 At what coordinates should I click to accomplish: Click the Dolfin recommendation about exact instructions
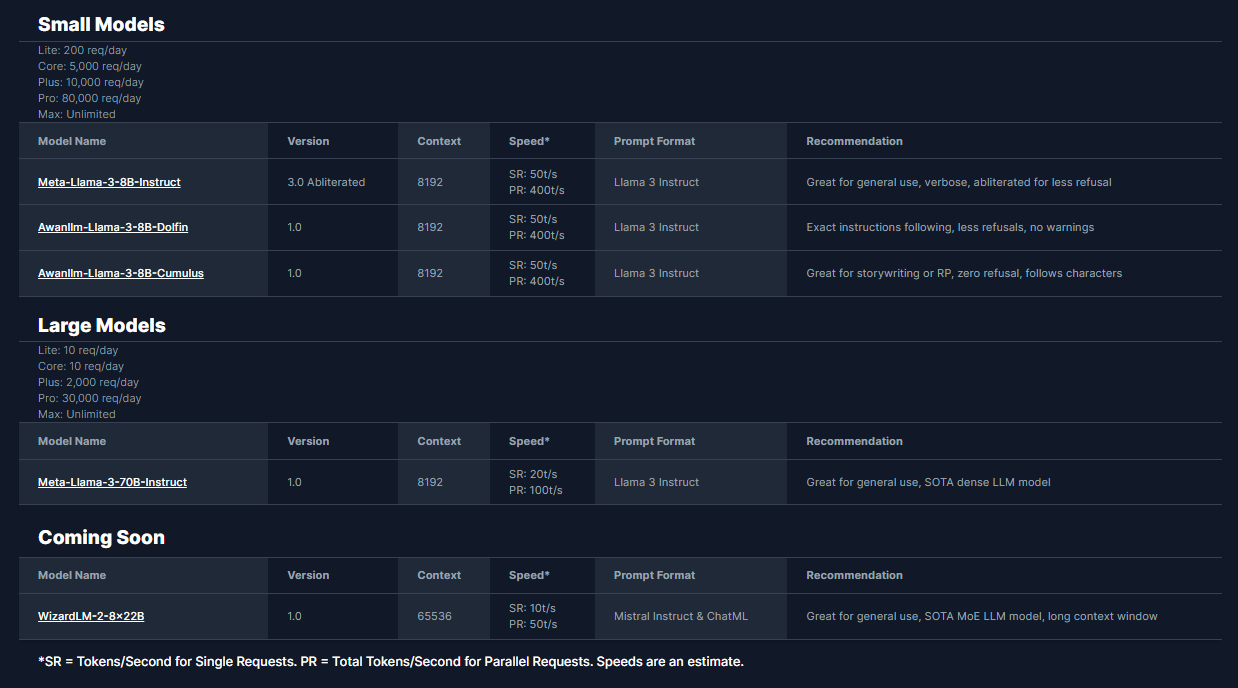(x=950, y=227)
